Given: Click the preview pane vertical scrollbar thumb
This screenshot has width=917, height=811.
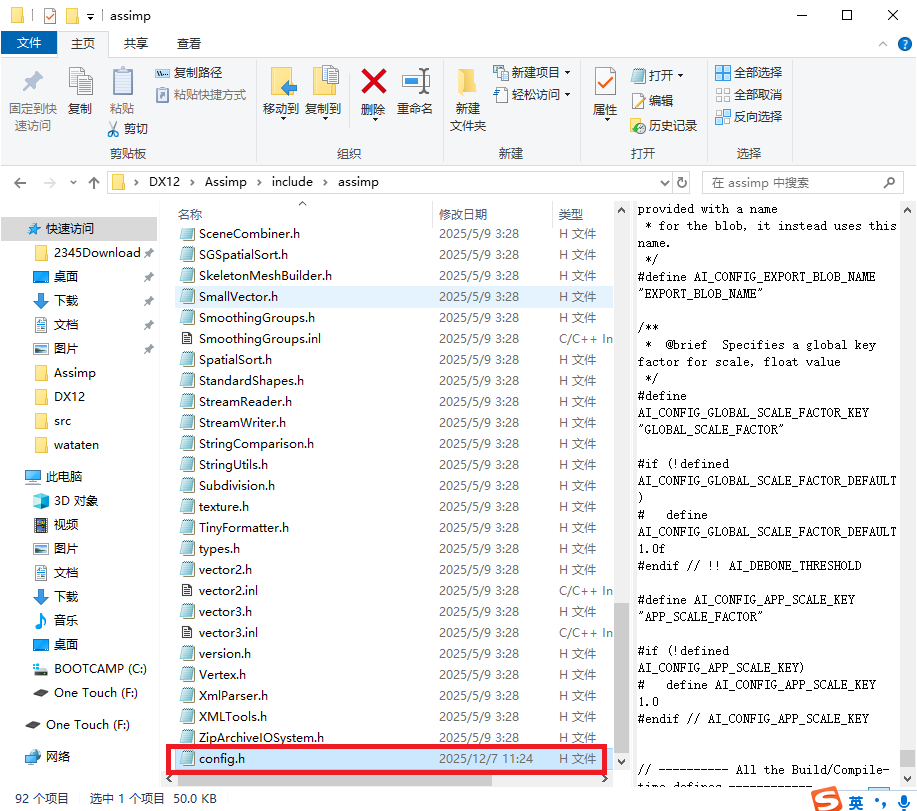Looking at the screenshot, I should click(907, 758).
